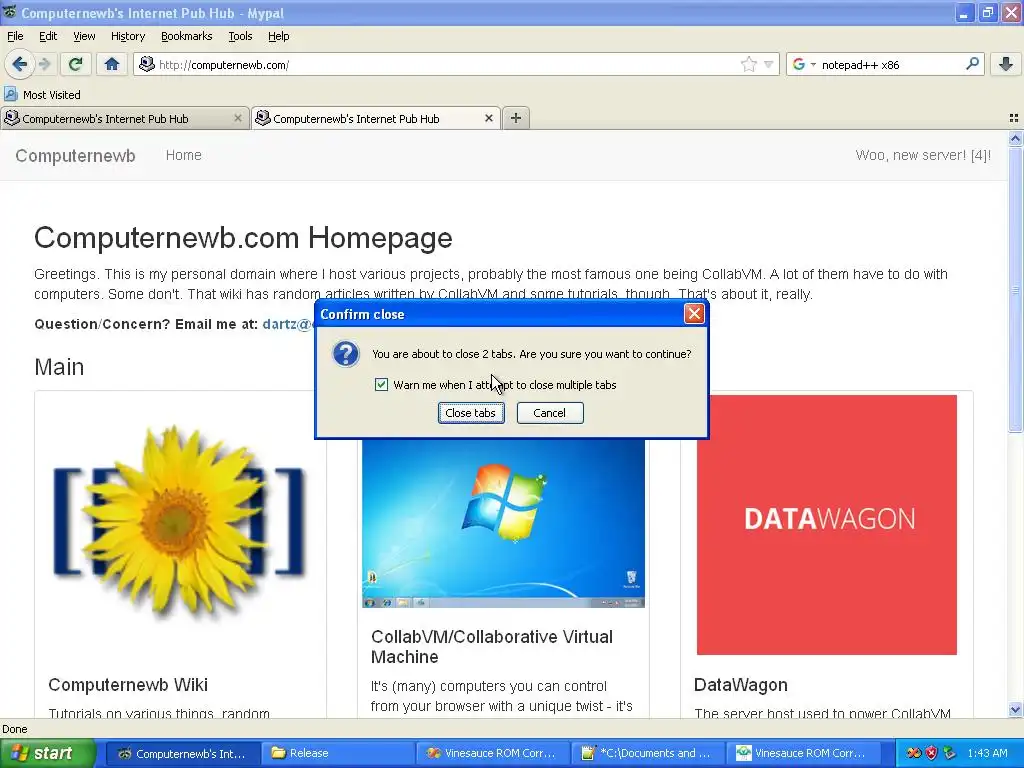This screenshot has width=1024, height=768.
Task: Click the Windows 7 CollabVM screenshot
Action: 504,524
